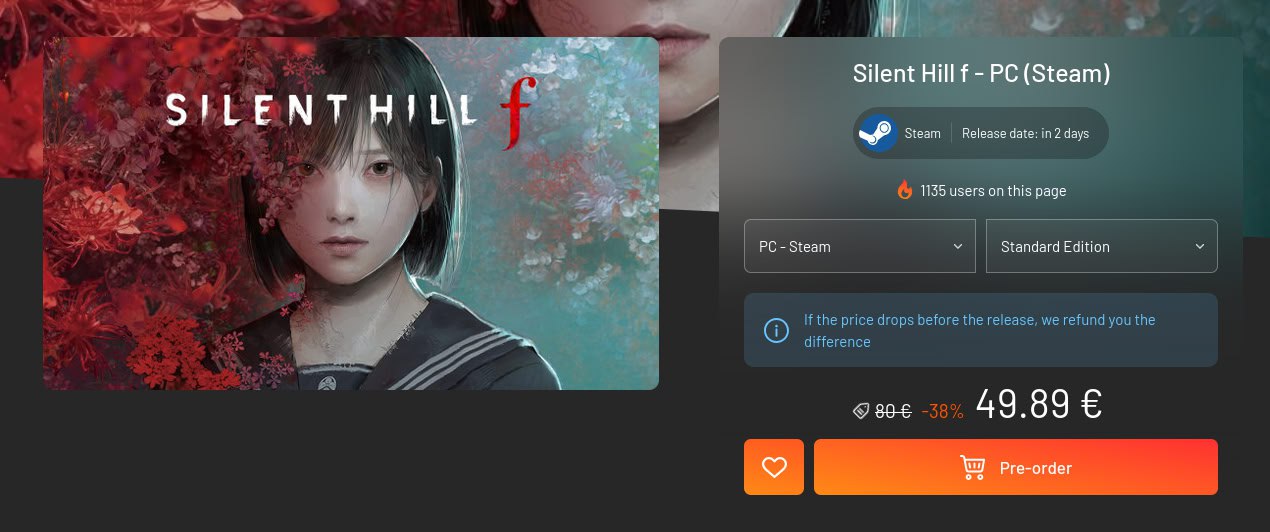This screenshot has height=532, width=1270.
Task: Select the 'Silent Hill f - PC (Steam)' title
Action: (981, 74)
